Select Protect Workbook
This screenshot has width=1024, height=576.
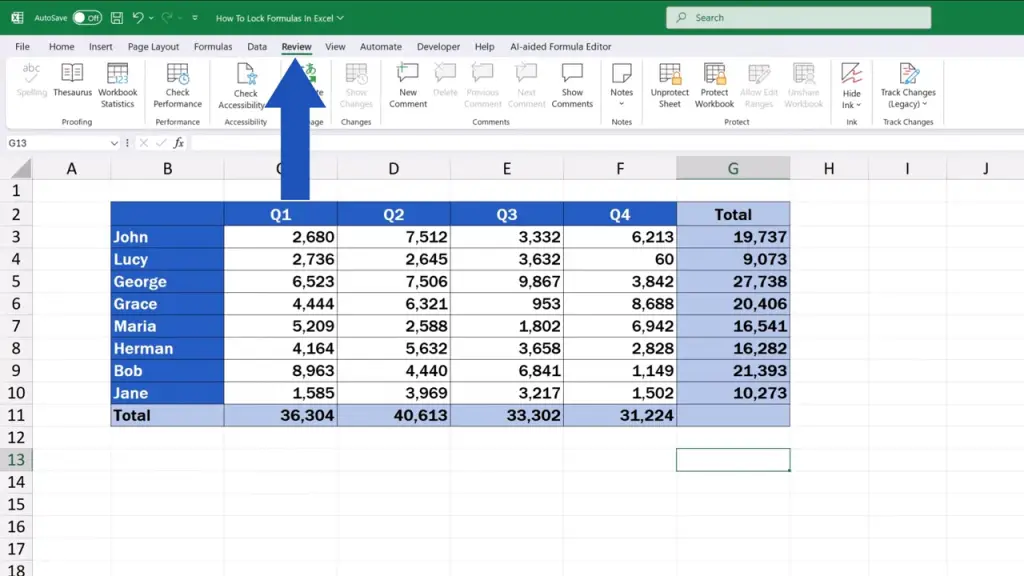(714, 83)
